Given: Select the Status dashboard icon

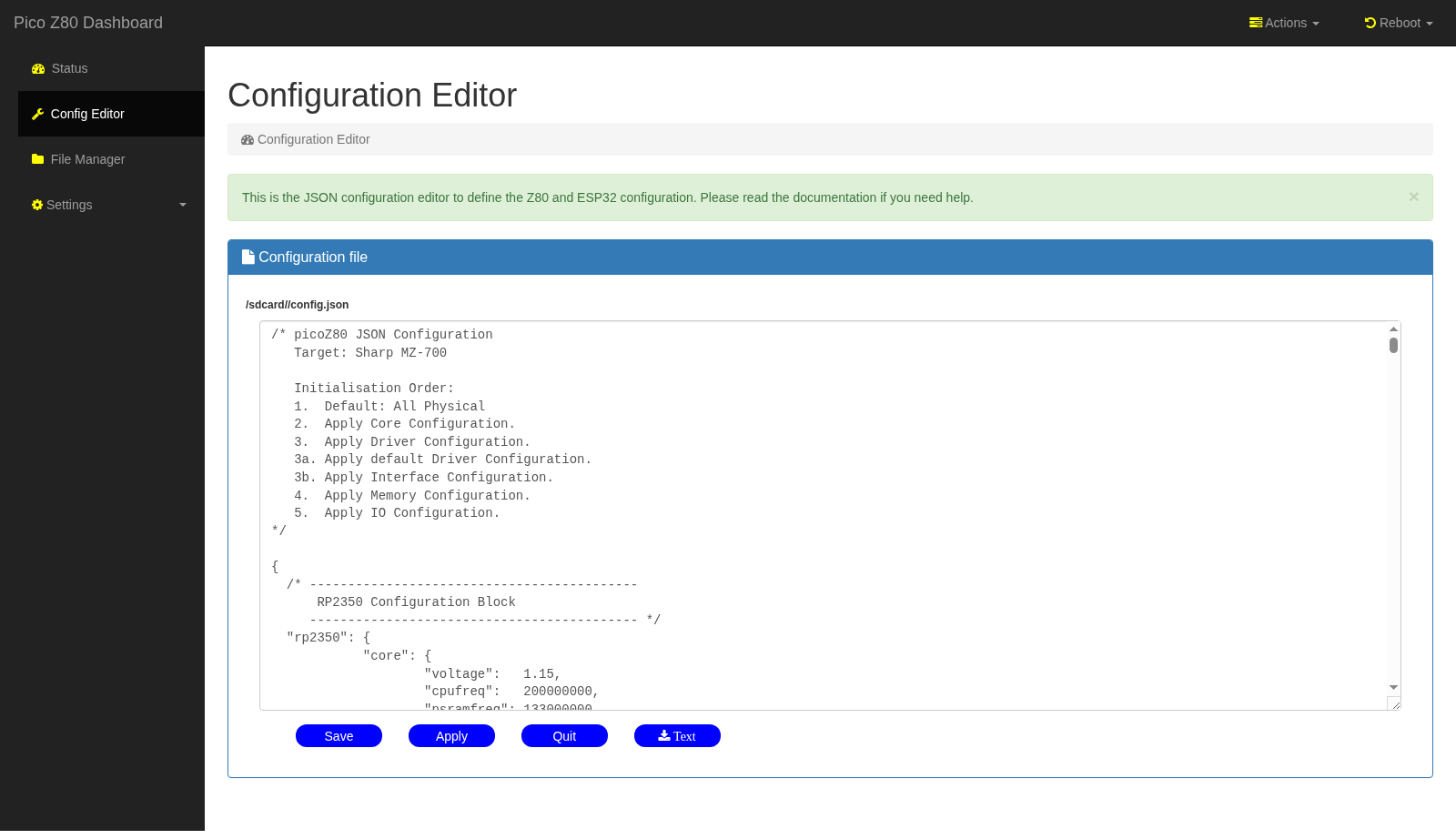Looking at the screenshot, I should (37, 68).
